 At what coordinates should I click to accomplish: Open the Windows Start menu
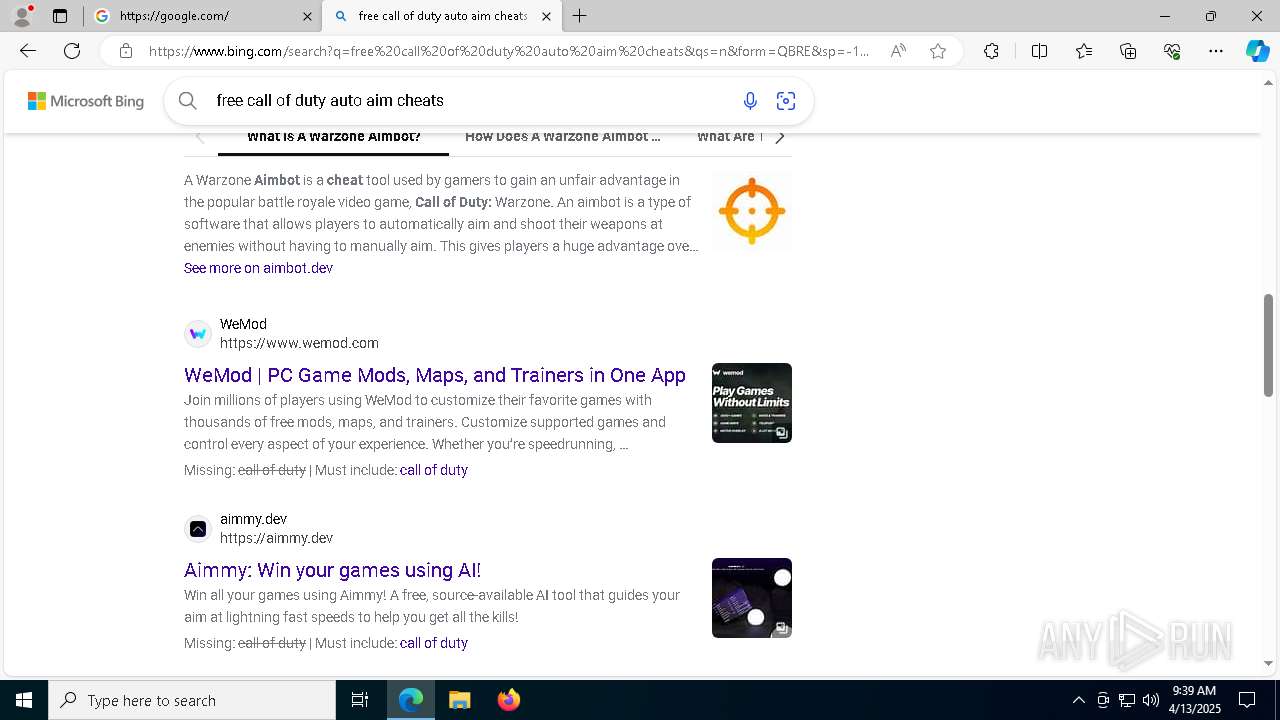(x=24, y=700)
